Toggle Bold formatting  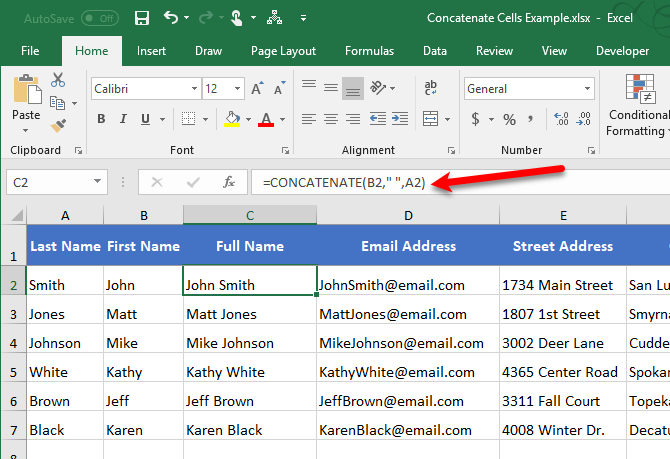101,120
